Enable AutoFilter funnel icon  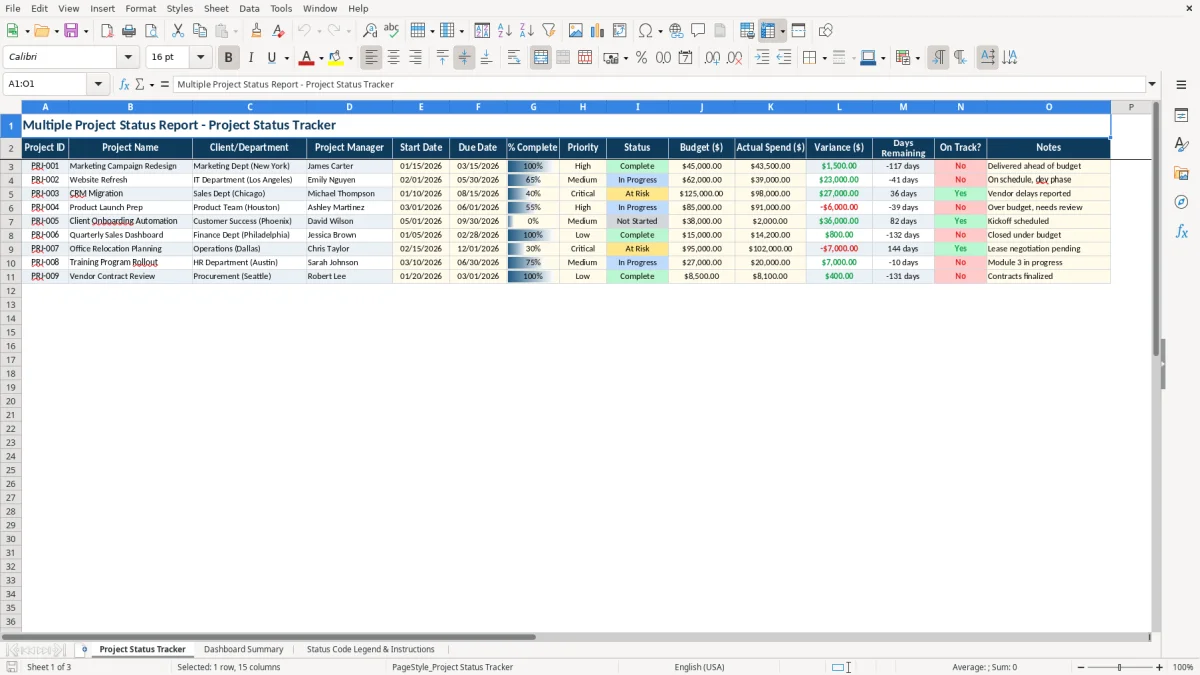pos(548,31)
